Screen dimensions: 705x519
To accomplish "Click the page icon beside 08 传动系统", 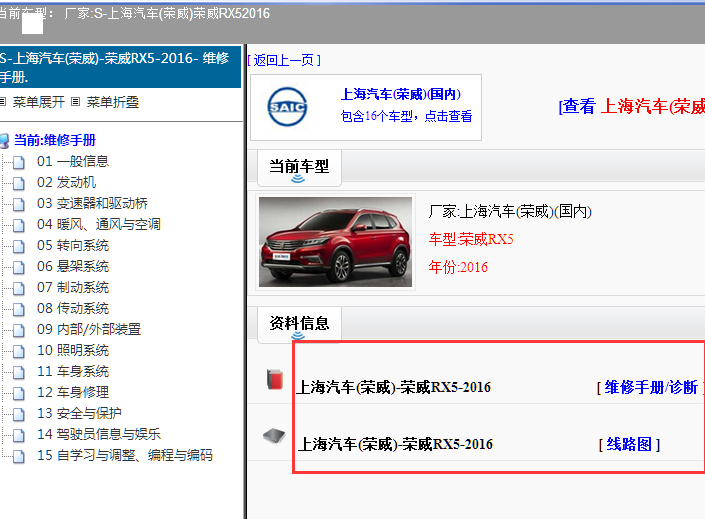I will [x=19, y=309].
